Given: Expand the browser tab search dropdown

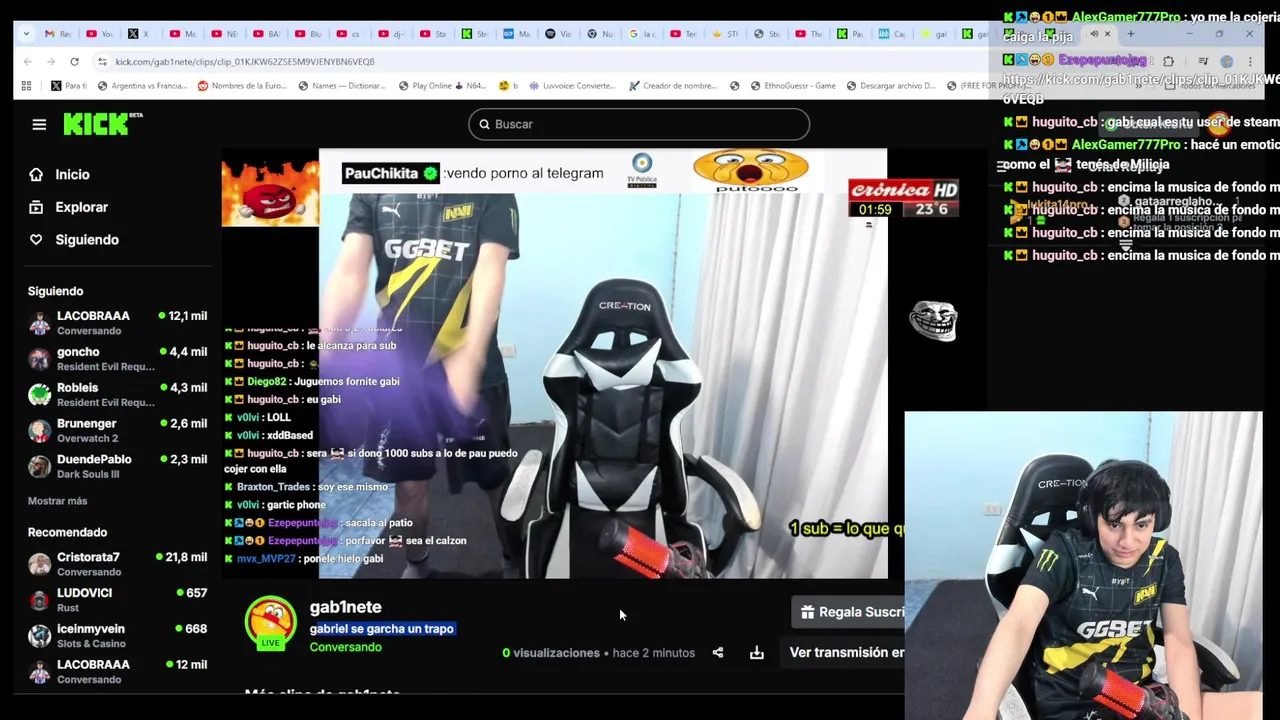Looking at the screenshot, I should (26, 34).
